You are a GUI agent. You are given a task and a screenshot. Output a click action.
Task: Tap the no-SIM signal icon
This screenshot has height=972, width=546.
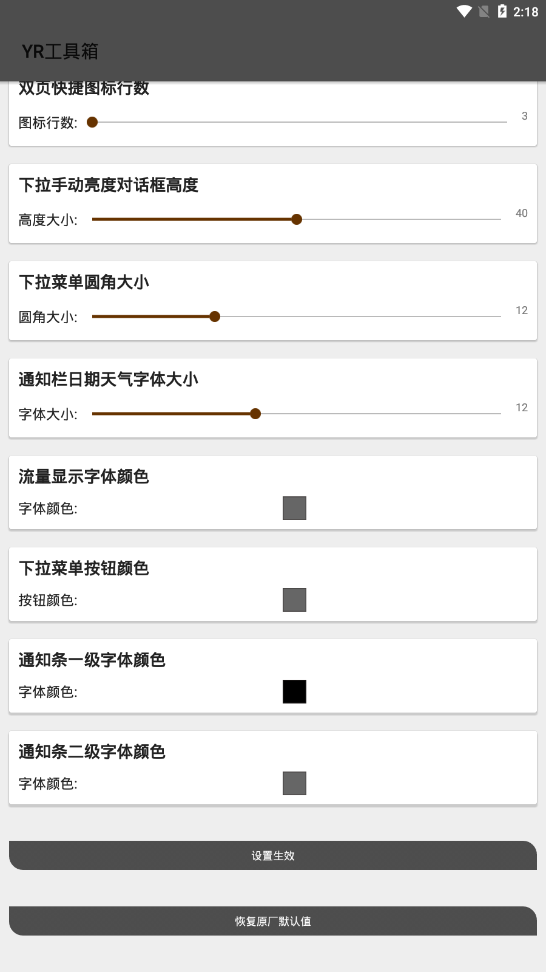click(484, 11)
